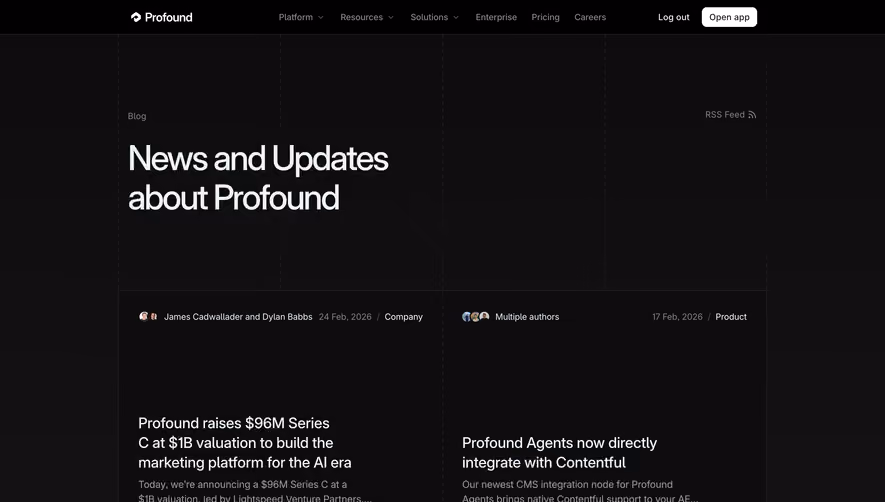Click the excerpt beginning Our newest CMS integration
This screenshot has height=502, width=885.
click(580, 491)
